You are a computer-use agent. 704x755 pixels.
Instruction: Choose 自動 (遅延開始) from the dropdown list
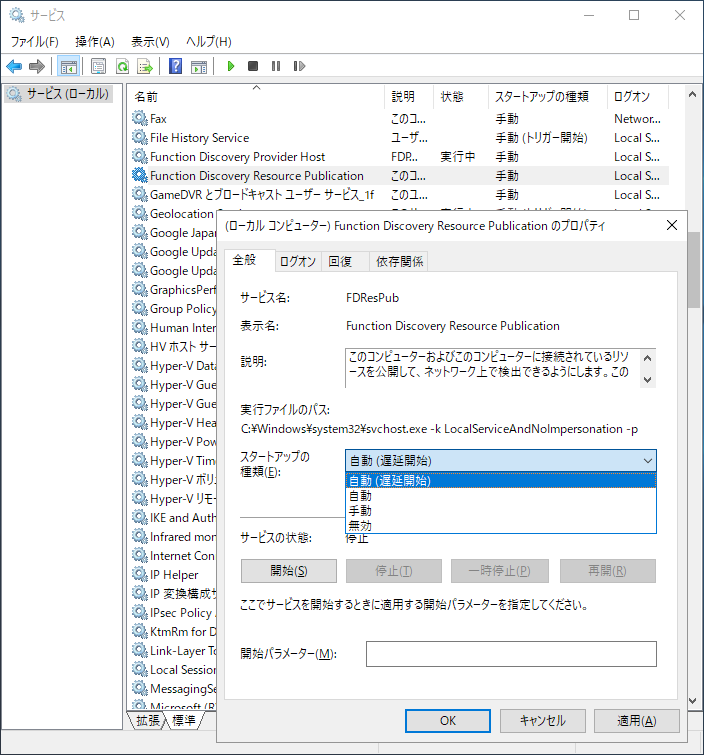(x=501, y=481)
